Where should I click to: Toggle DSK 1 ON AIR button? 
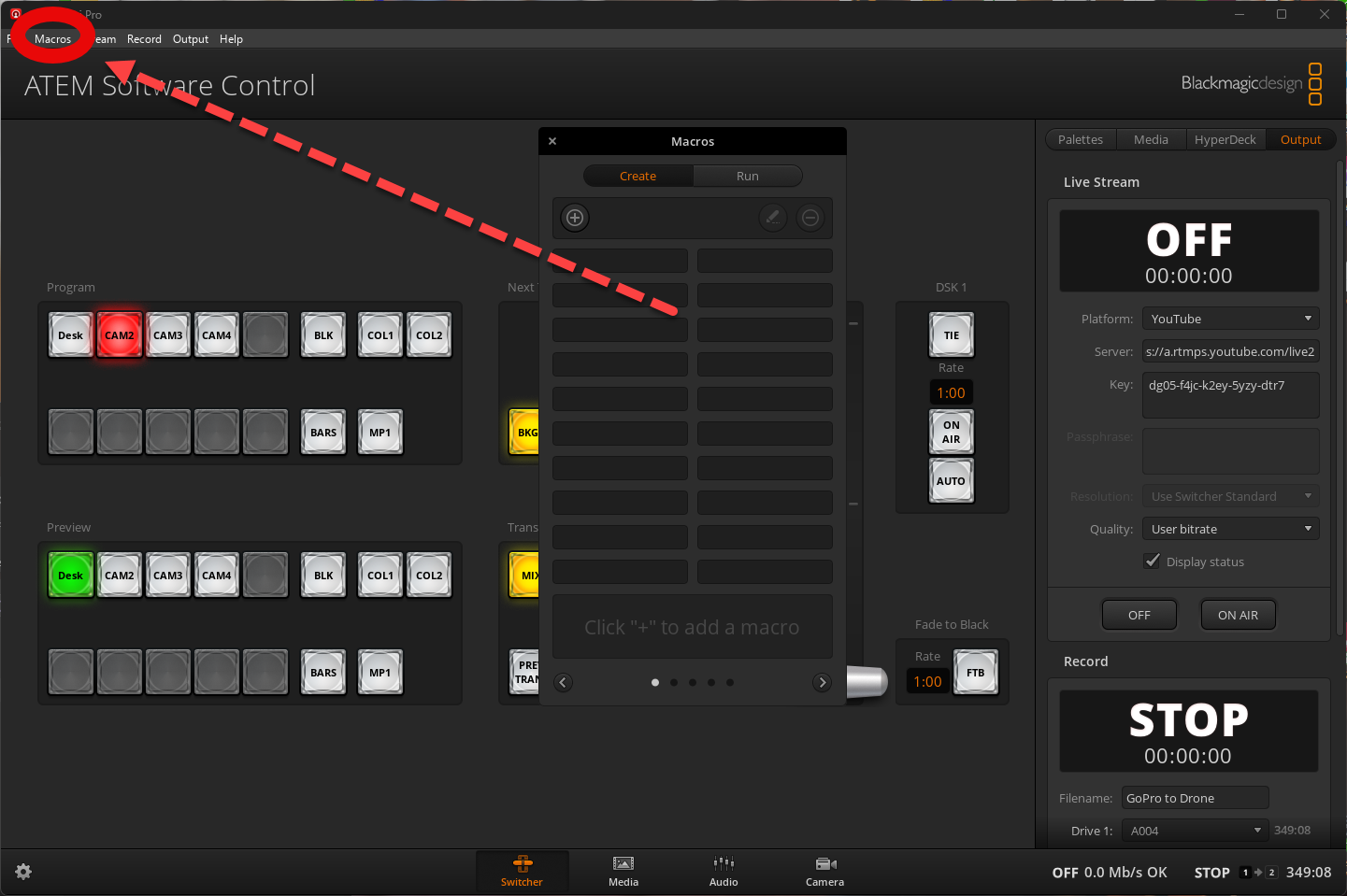click(x=952, y=433)
